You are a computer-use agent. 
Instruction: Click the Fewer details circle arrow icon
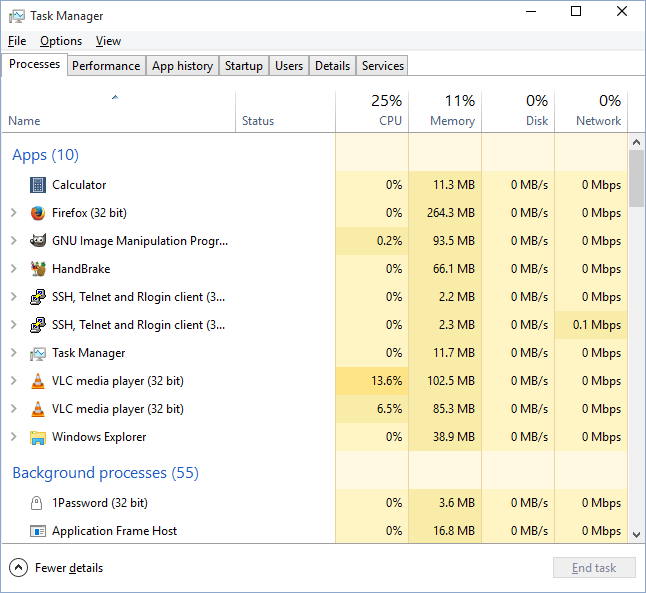[19, 568]
